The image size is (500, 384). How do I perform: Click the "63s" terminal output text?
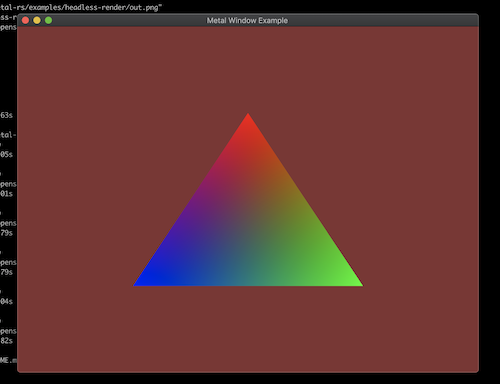point(6,115)
